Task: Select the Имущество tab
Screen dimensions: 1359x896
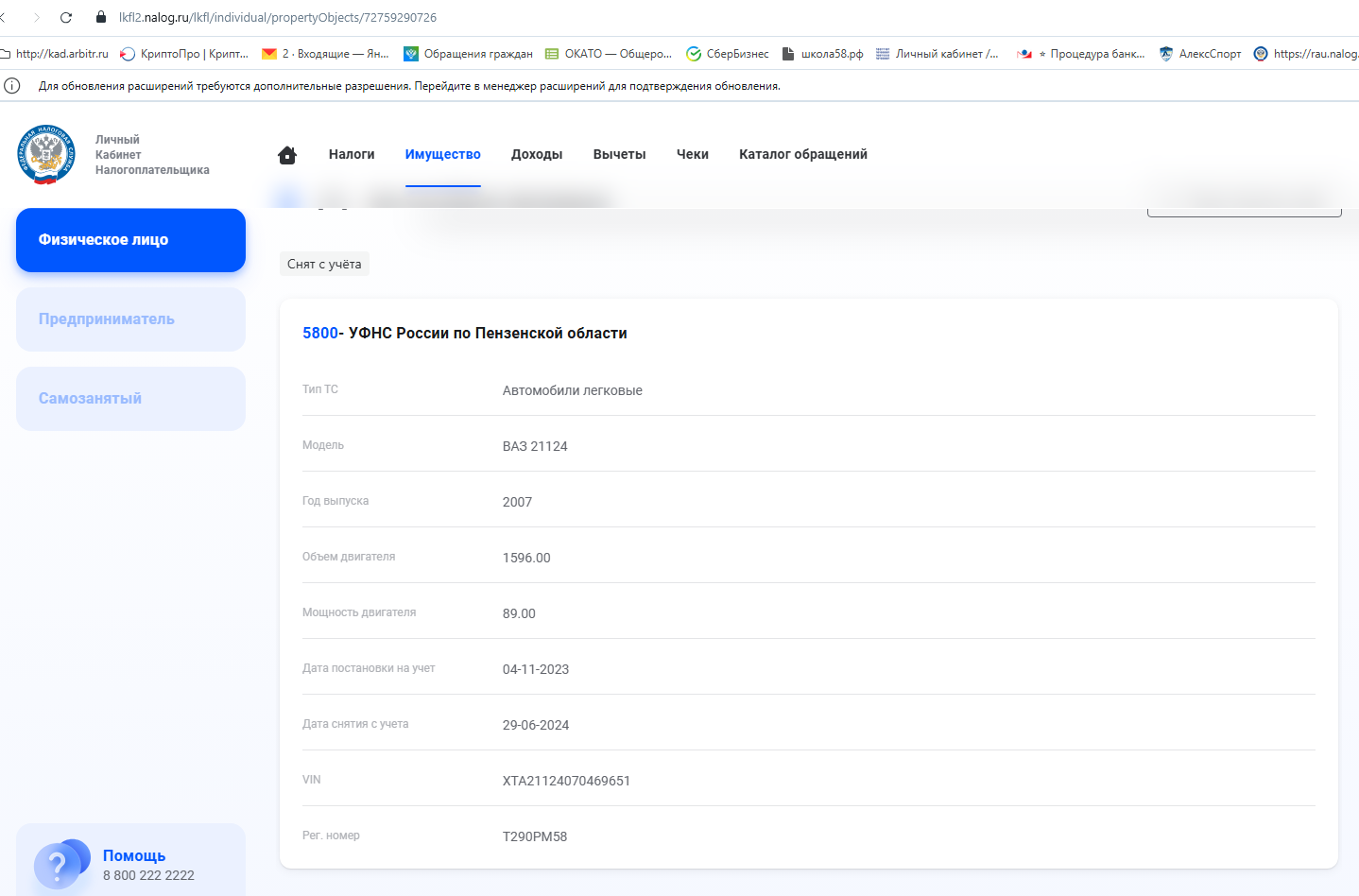Action: point(442,154)
